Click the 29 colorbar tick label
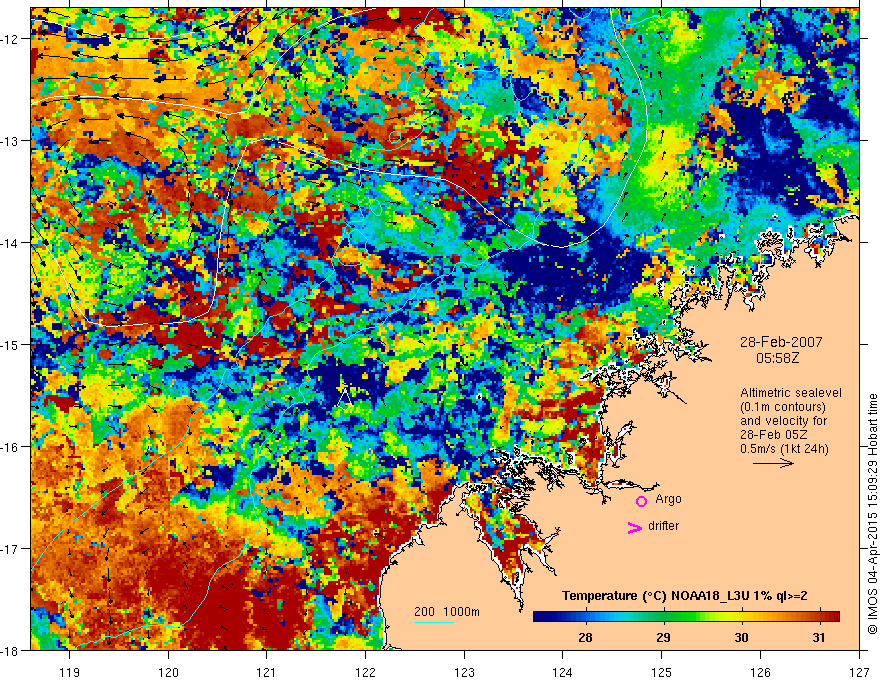 click(x=663, y=637)
